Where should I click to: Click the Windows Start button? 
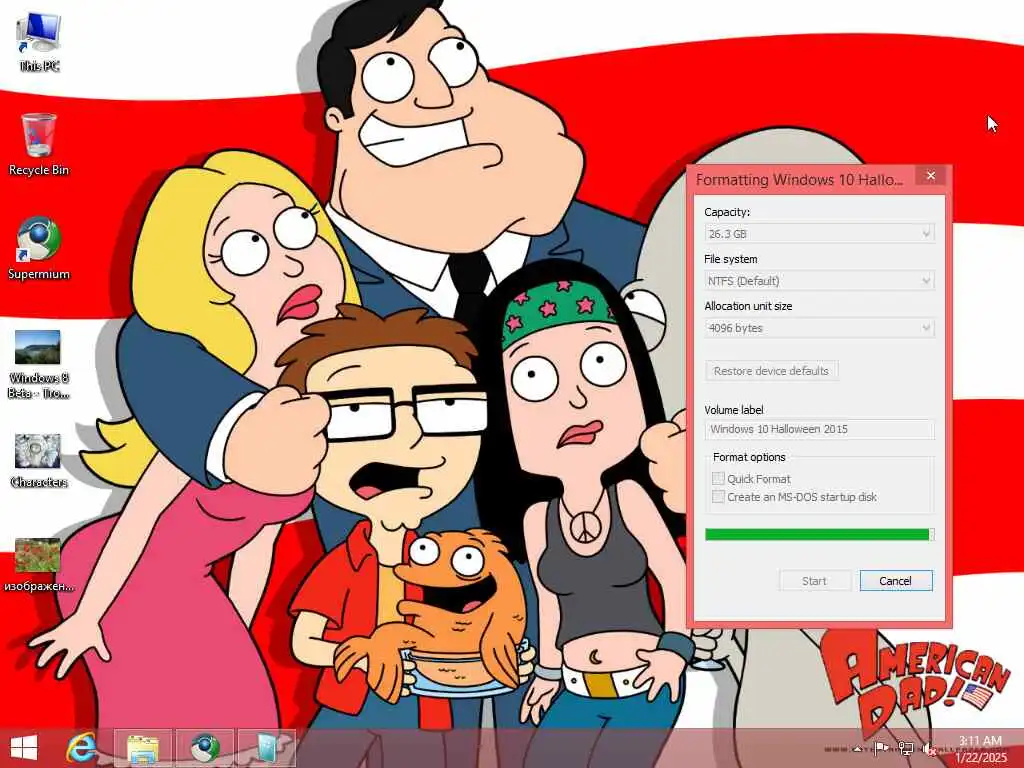[24, 748]
